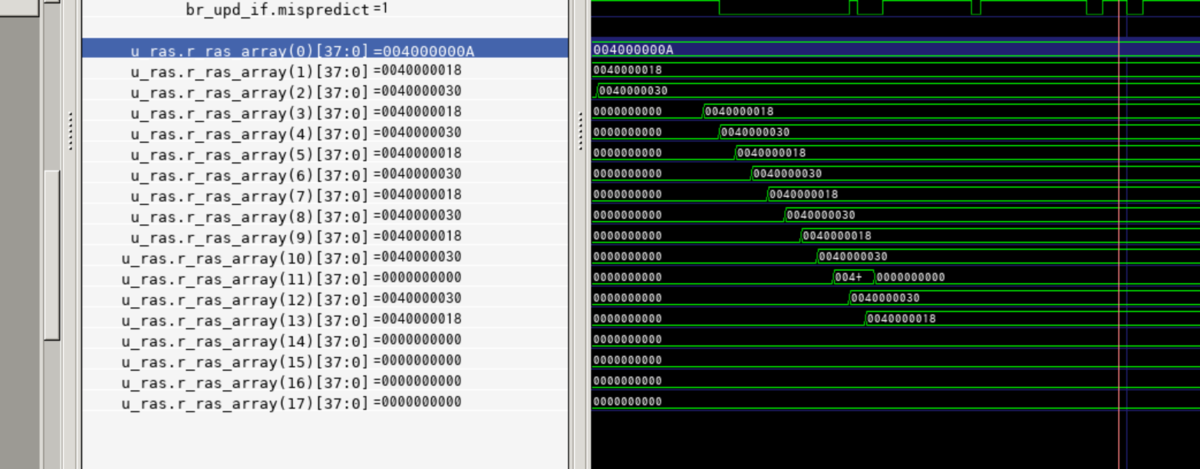Click the initial 0000000000 segment in array(6) waveform
Screen dimensions: 1200x469
click(x=627, y=174)
